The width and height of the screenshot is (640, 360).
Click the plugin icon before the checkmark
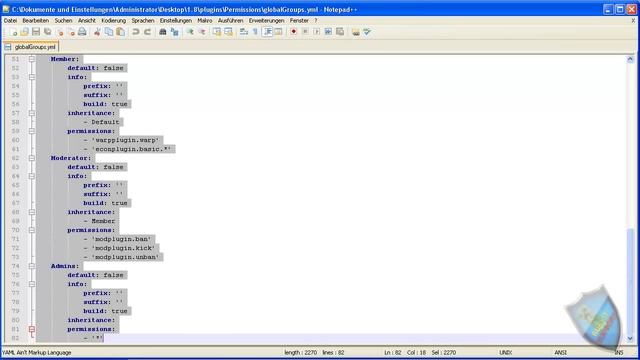click(356, 32)
